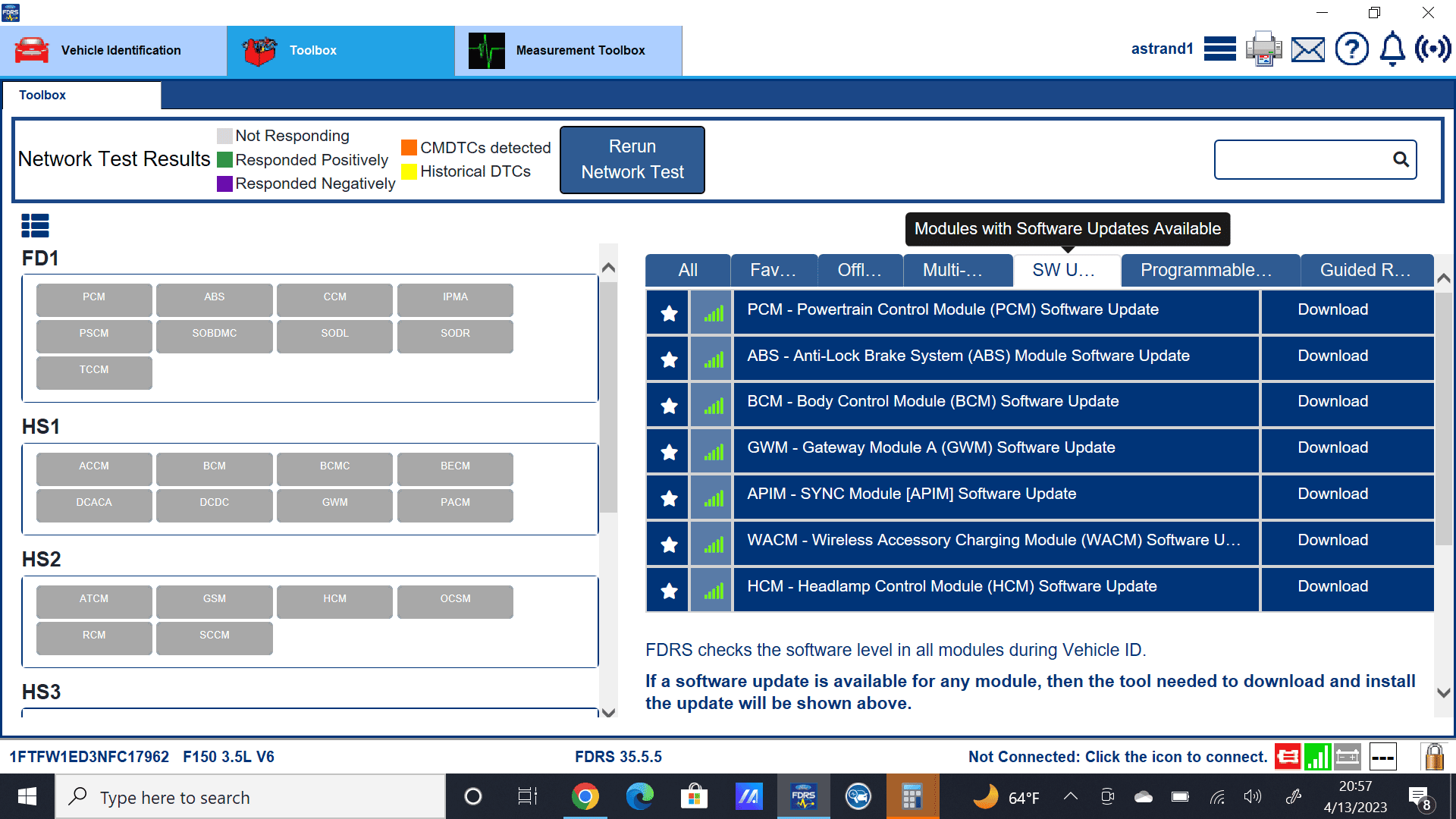Click the toolbox search input field
This screenshot has width=1456, height=819.
tap(1301, 159)
